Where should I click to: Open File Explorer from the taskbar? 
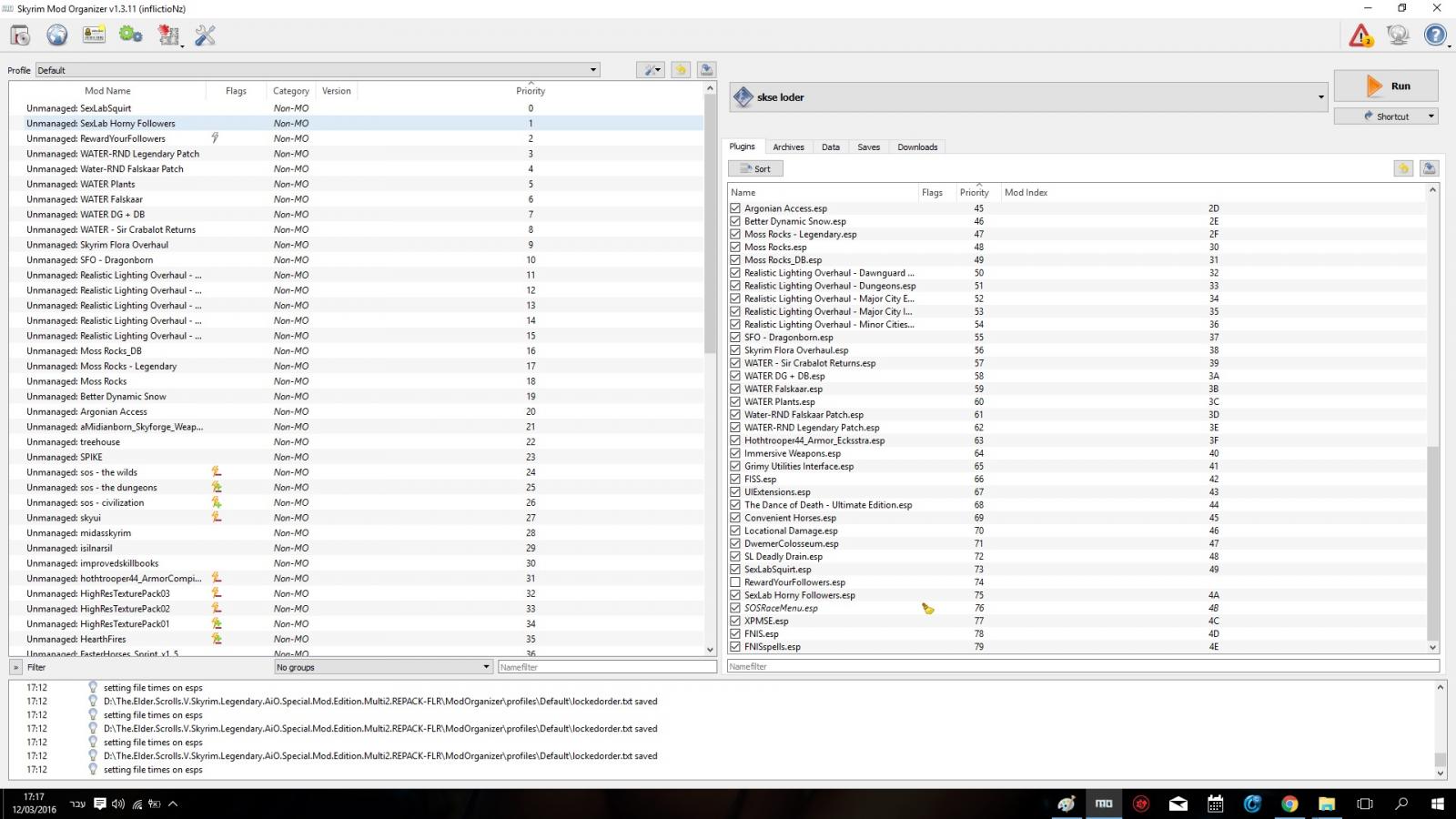[1327, 804]
